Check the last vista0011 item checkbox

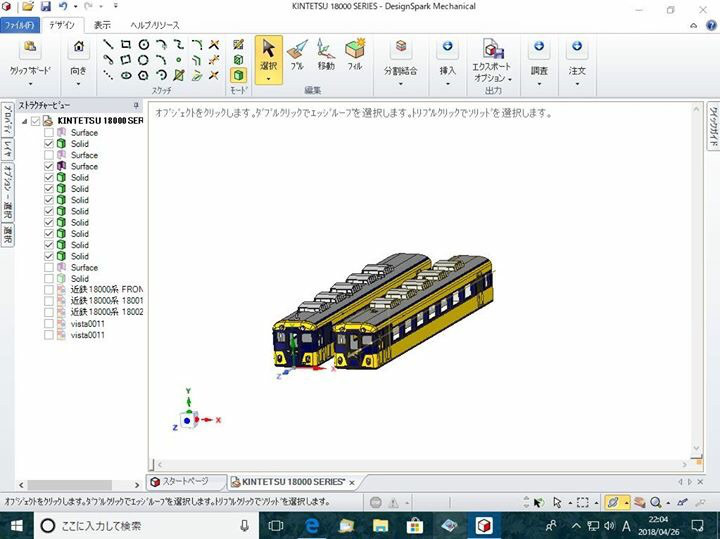coord(49,335)
